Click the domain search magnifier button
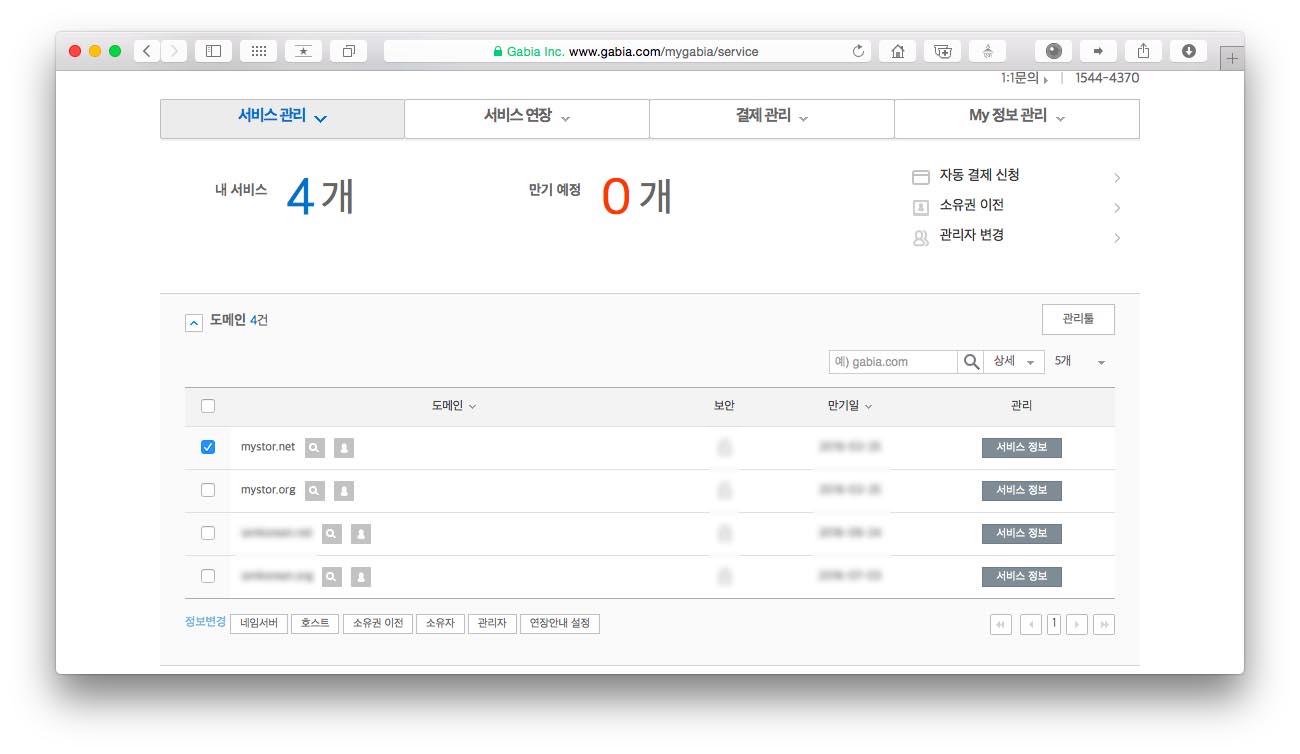Image resolution: width=1300 pixels, height=754 pixels. click(970, 362)
